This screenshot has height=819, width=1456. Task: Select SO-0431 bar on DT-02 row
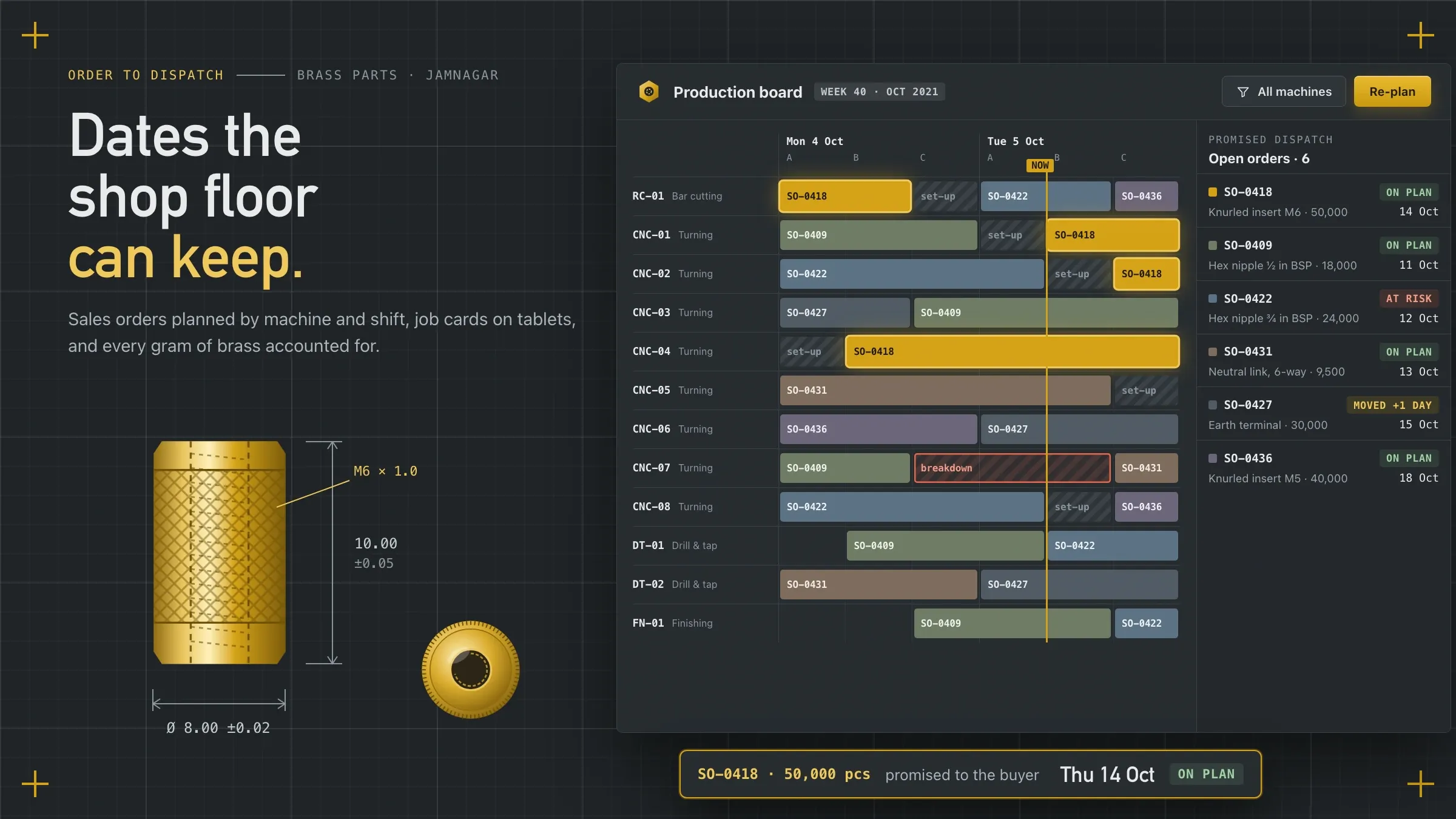[x=878, y=584]
